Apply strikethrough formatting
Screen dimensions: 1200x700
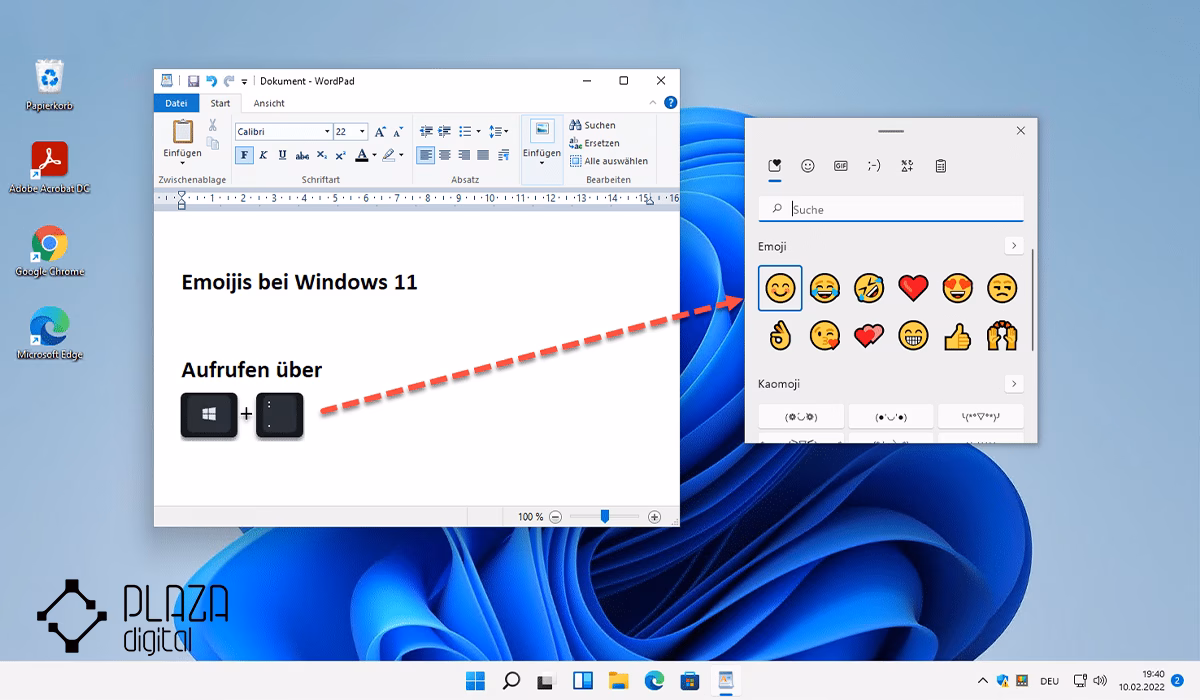[x=302, y=155]
